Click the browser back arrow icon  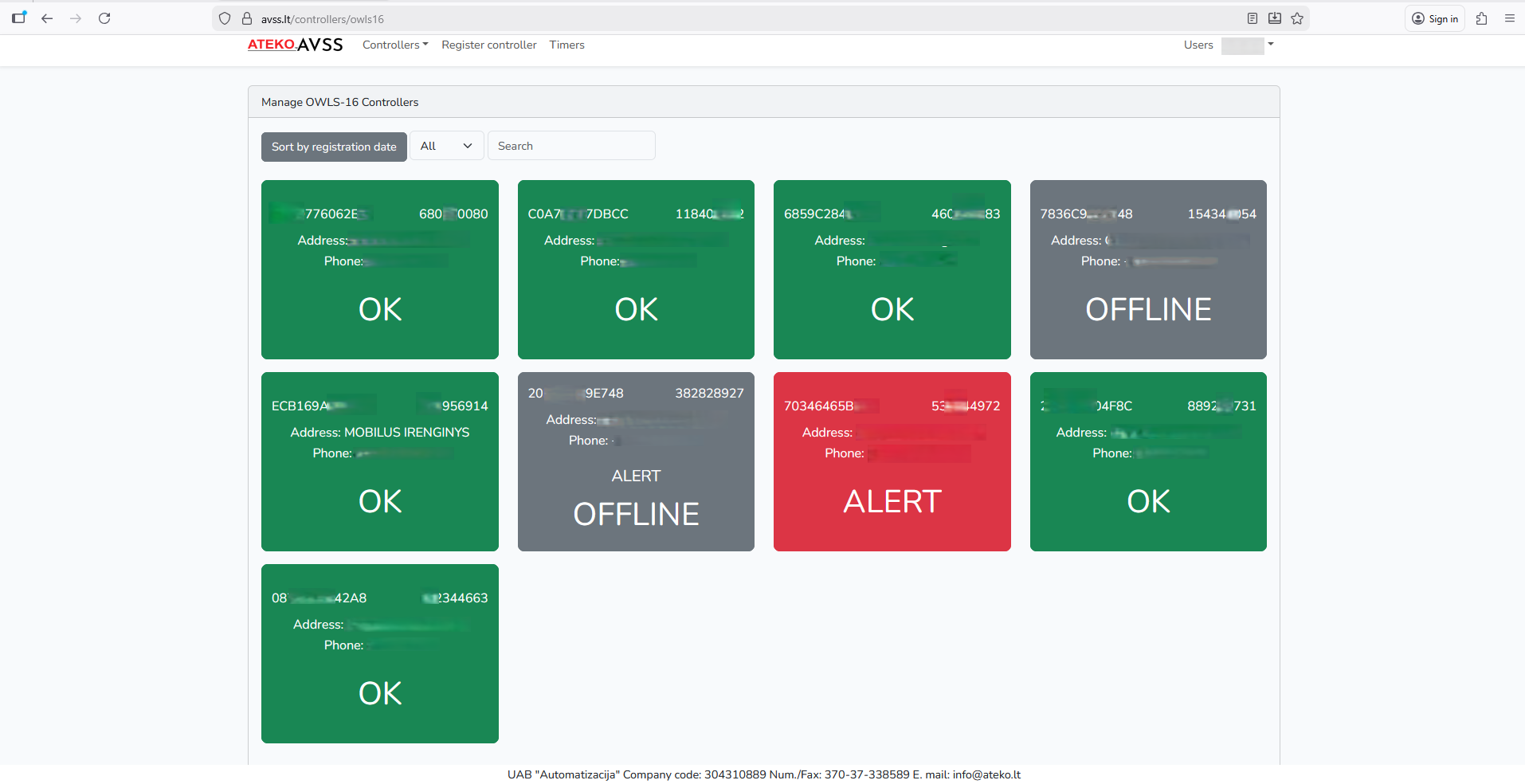47,18
